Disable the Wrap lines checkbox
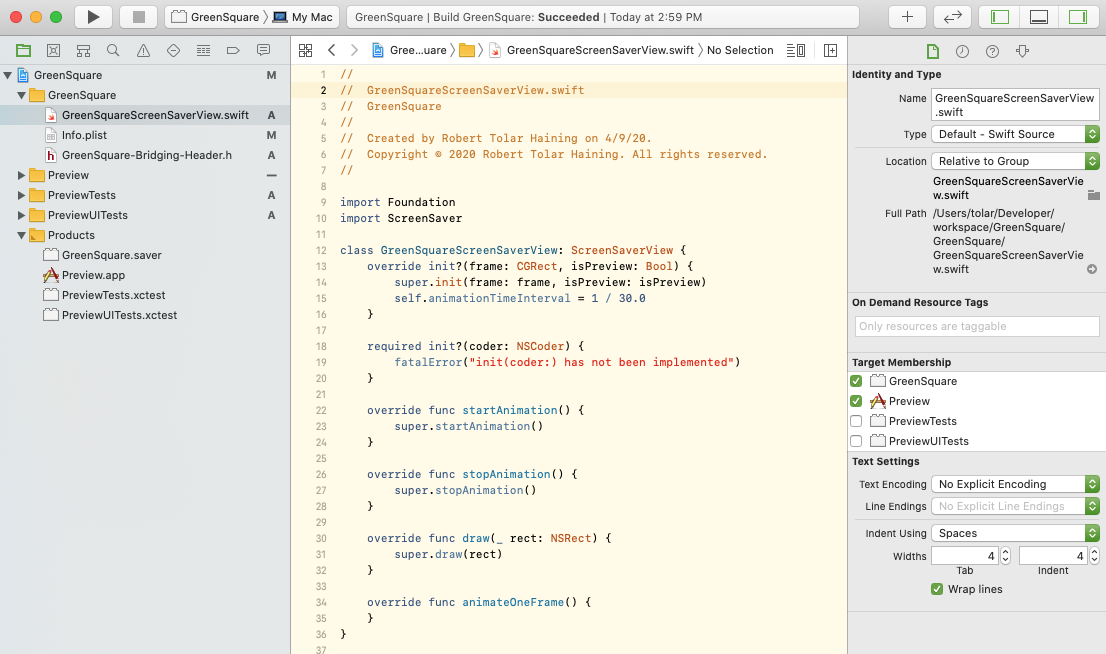 (x=937, y=589)
